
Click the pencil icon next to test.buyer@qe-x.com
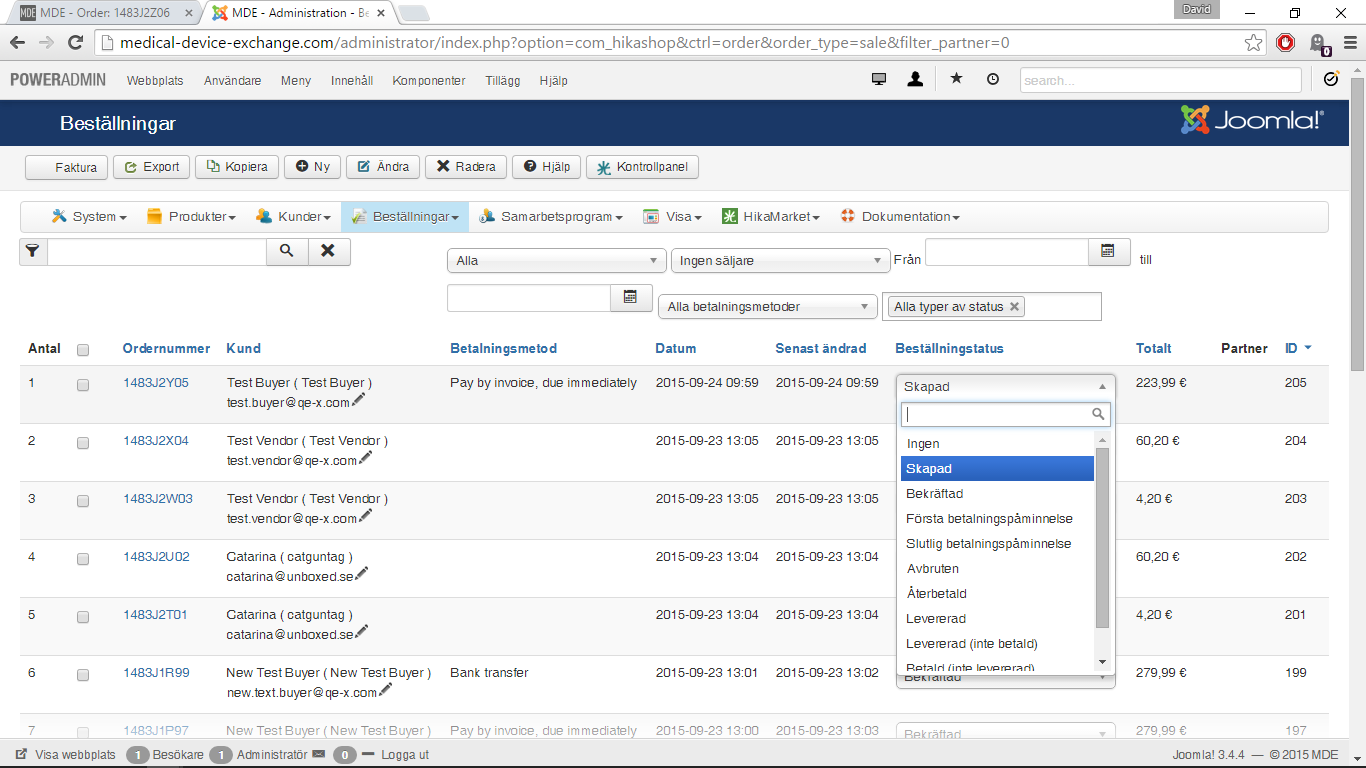[359, 400]
